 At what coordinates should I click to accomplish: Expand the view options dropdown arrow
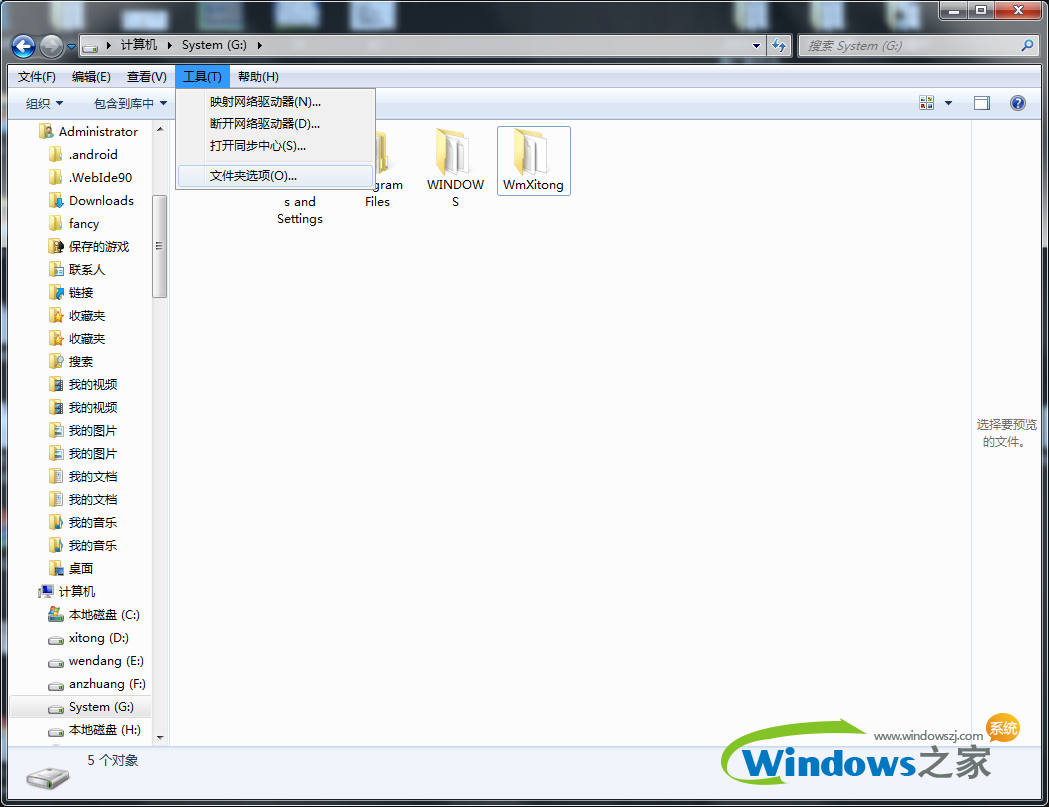pos(948,103)
